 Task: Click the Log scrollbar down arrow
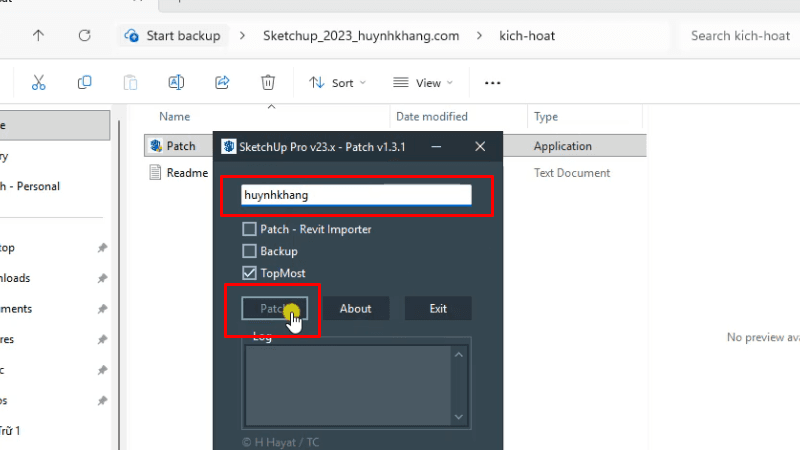[x=459, y=417]
